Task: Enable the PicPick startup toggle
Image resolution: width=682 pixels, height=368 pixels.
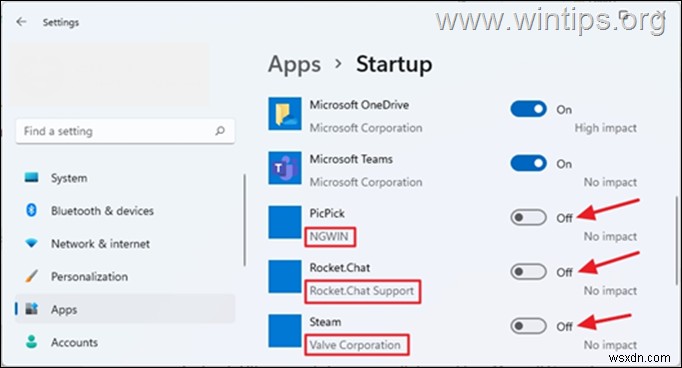Action: (x=528, y=217)
